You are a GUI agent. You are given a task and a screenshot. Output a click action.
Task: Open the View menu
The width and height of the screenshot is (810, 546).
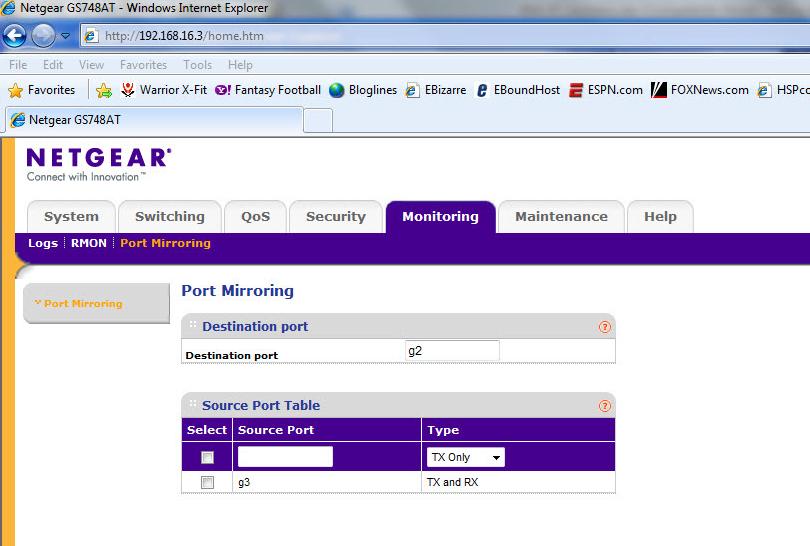tap(91, 65)
